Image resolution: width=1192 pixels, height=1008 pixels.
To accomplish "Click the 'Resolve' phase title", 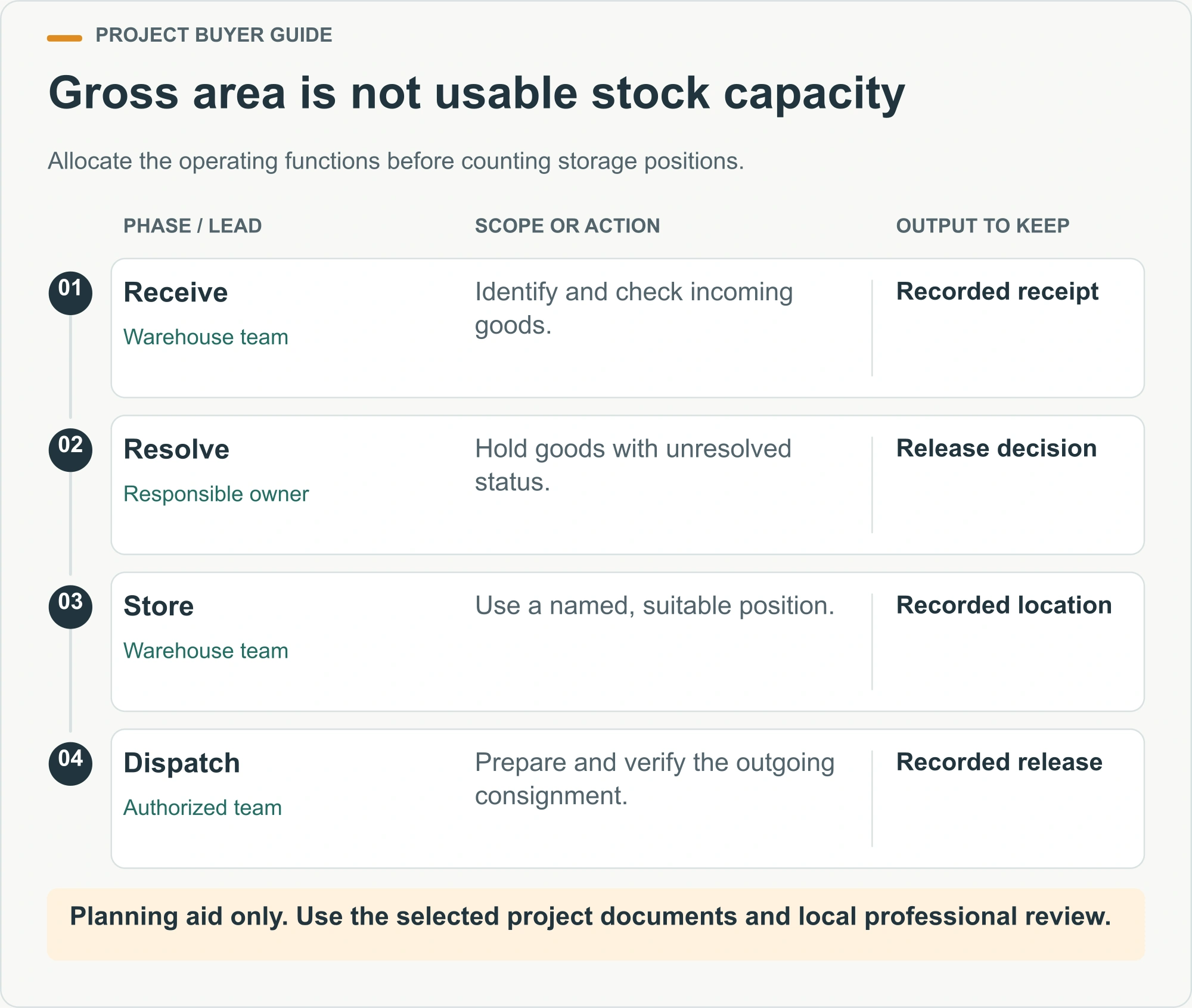I will click(176, 449).
